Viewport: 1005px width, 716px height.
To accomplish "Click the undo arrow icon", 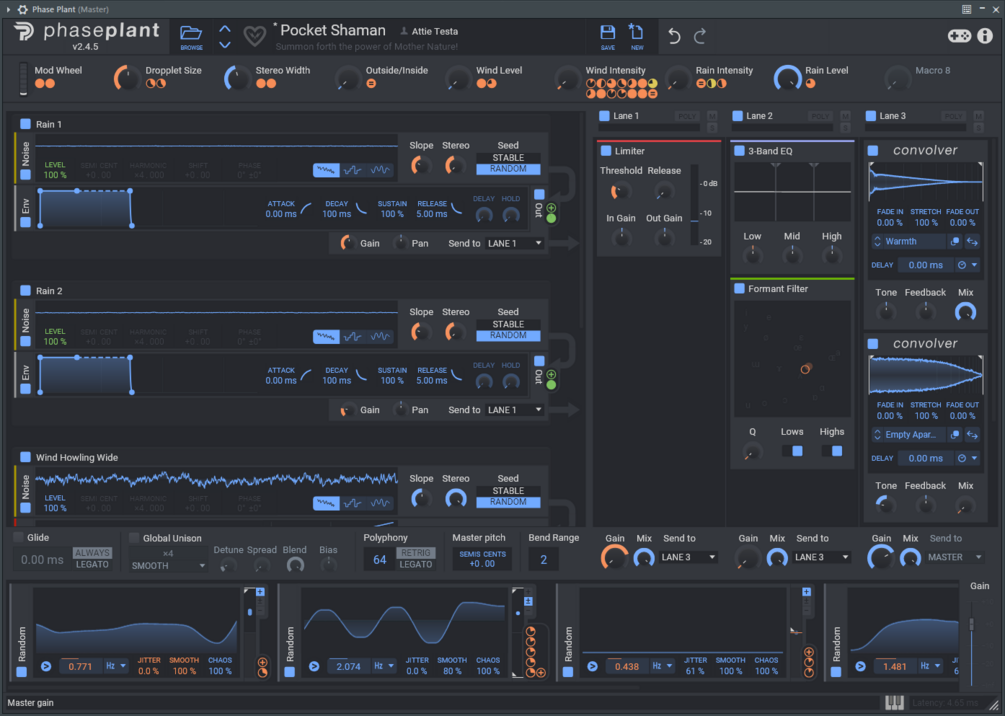I will coord(674,36).
